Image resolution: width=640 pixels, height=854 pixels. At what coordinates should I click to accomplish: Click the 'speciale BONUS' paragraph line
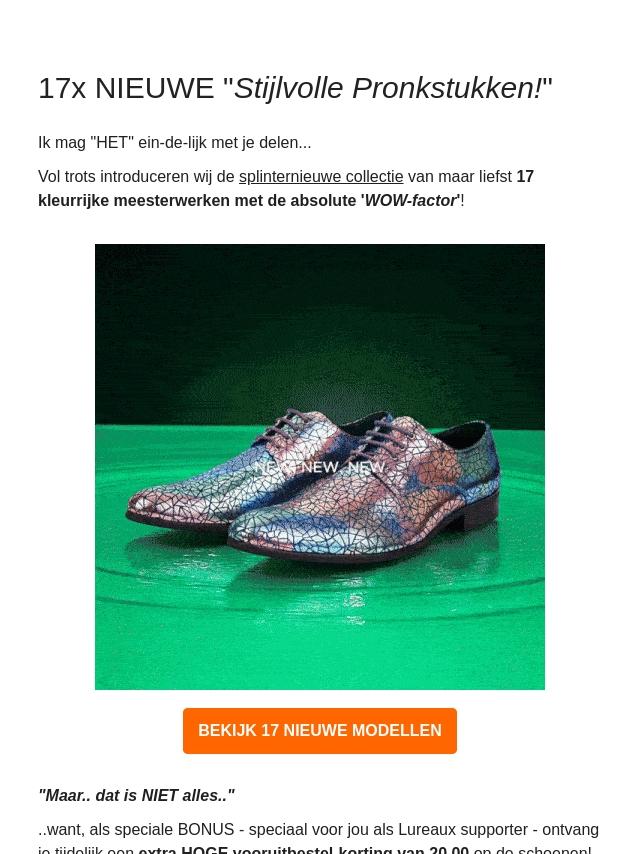318,830
